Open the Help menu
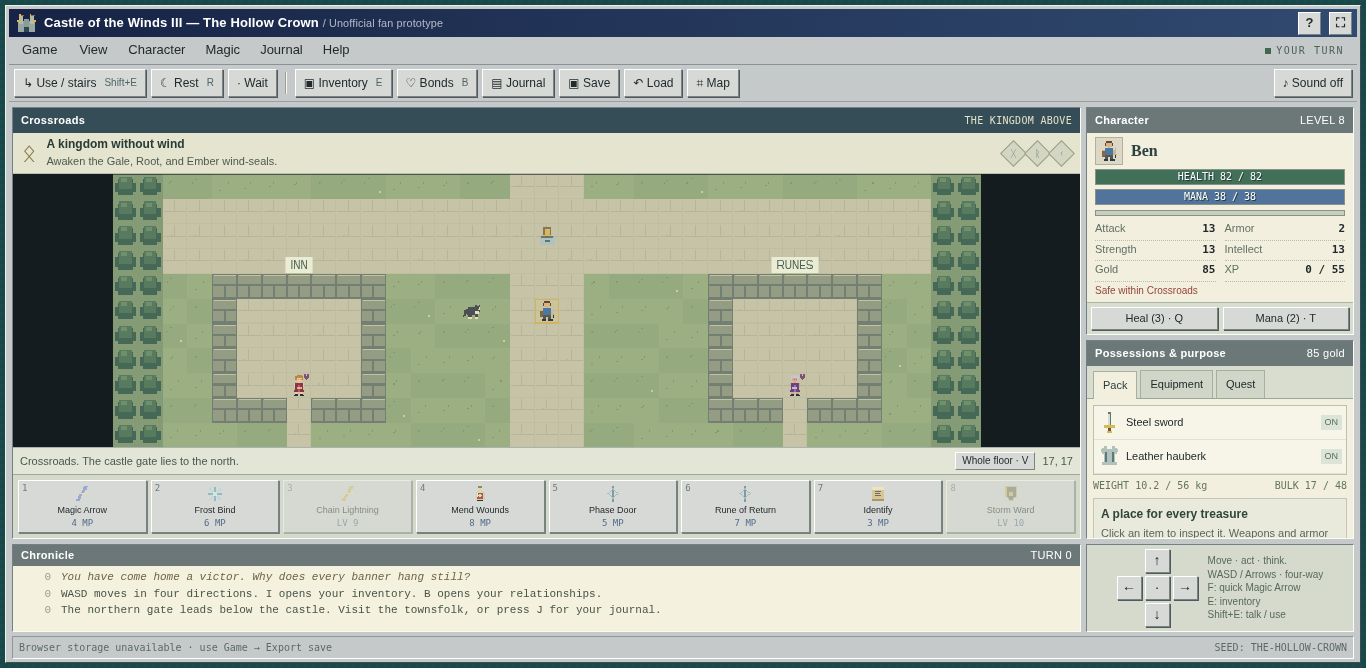This screenshot has height=668, width=1366. coord(336,50)
